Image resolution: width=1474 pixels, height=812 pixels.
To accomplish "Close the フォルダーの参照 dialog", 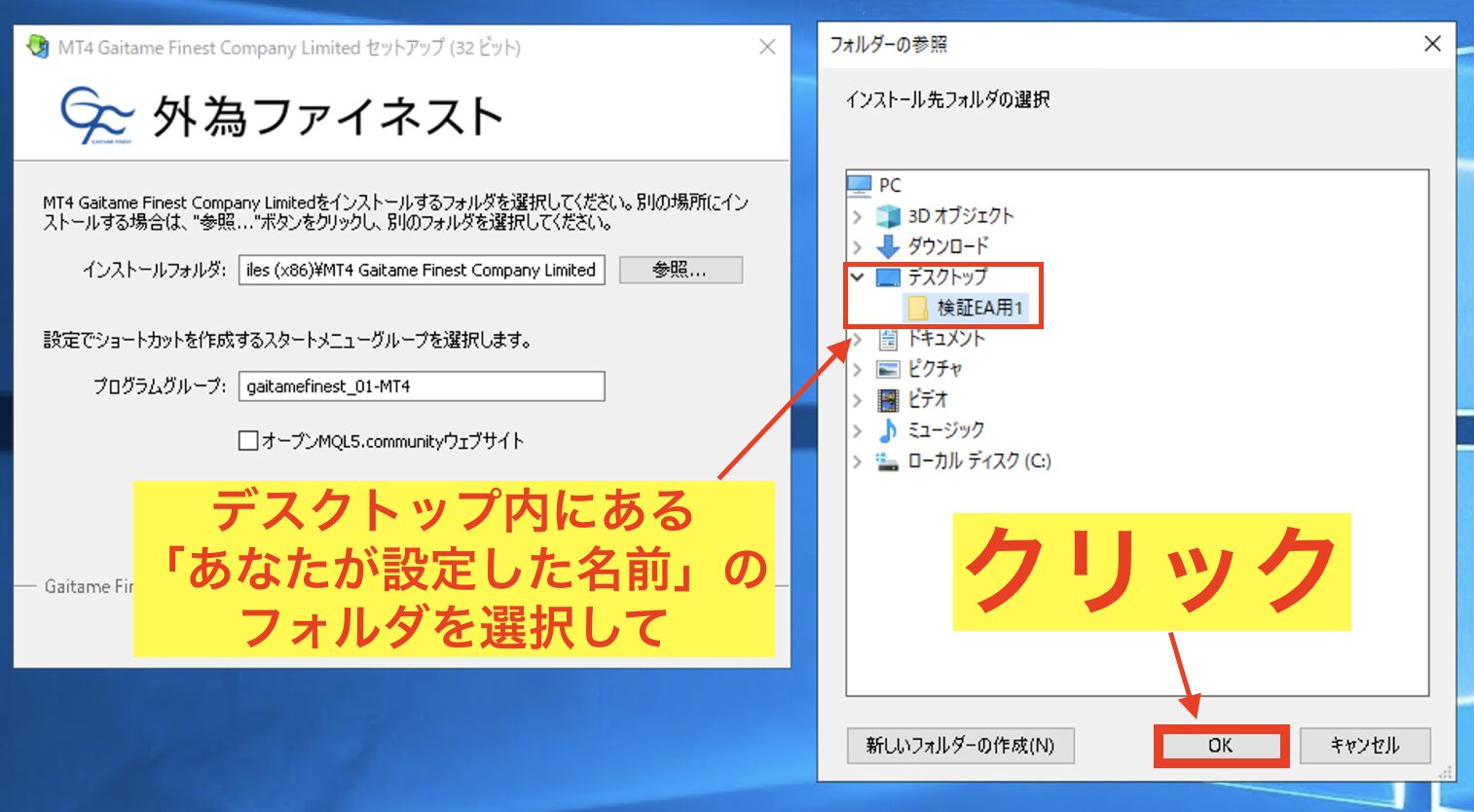I will tap(1432, 44).
